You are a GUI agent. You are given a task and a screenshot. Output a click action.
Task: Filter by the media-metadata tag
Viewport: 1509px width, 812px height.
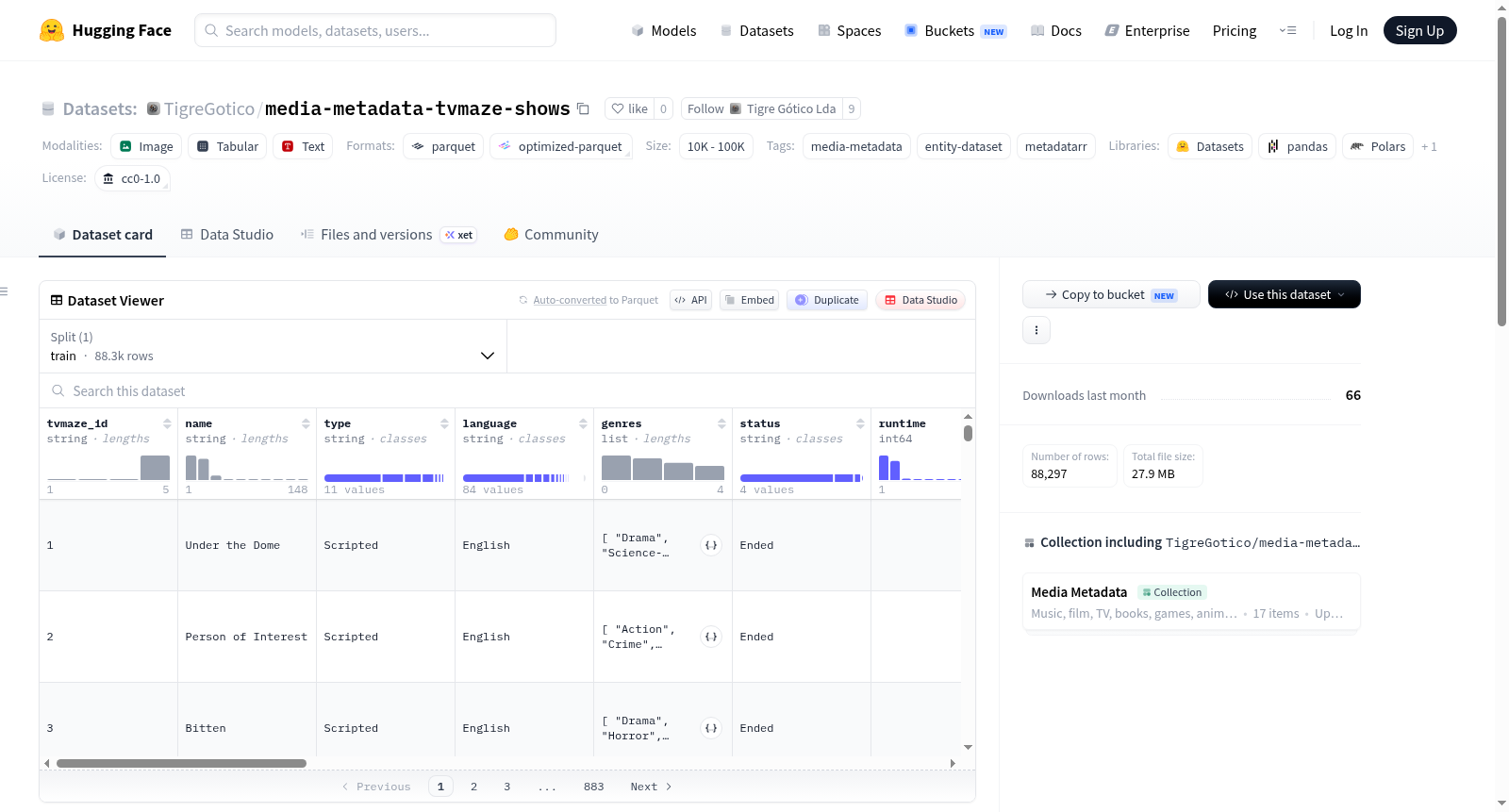856,146
